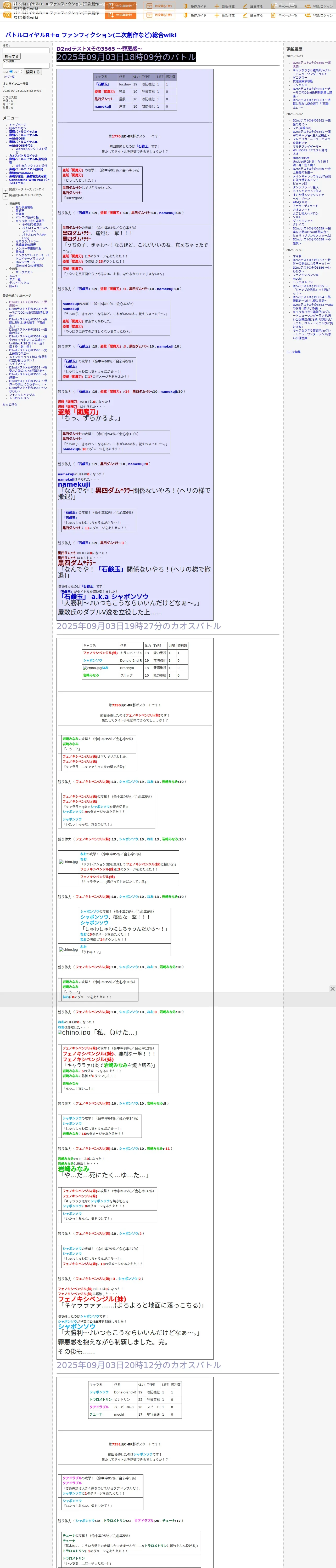336x1568 pixels.
Task: Open 雑談室 under 掲示板集
Action: coord(20,211)
